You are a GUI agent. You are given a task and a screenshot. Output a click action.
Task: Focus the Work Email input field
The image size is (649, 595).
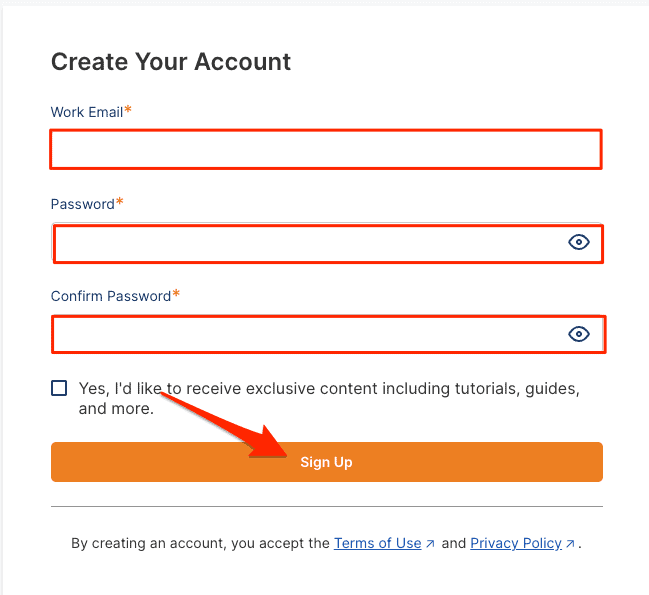click(x=325, y=150)
